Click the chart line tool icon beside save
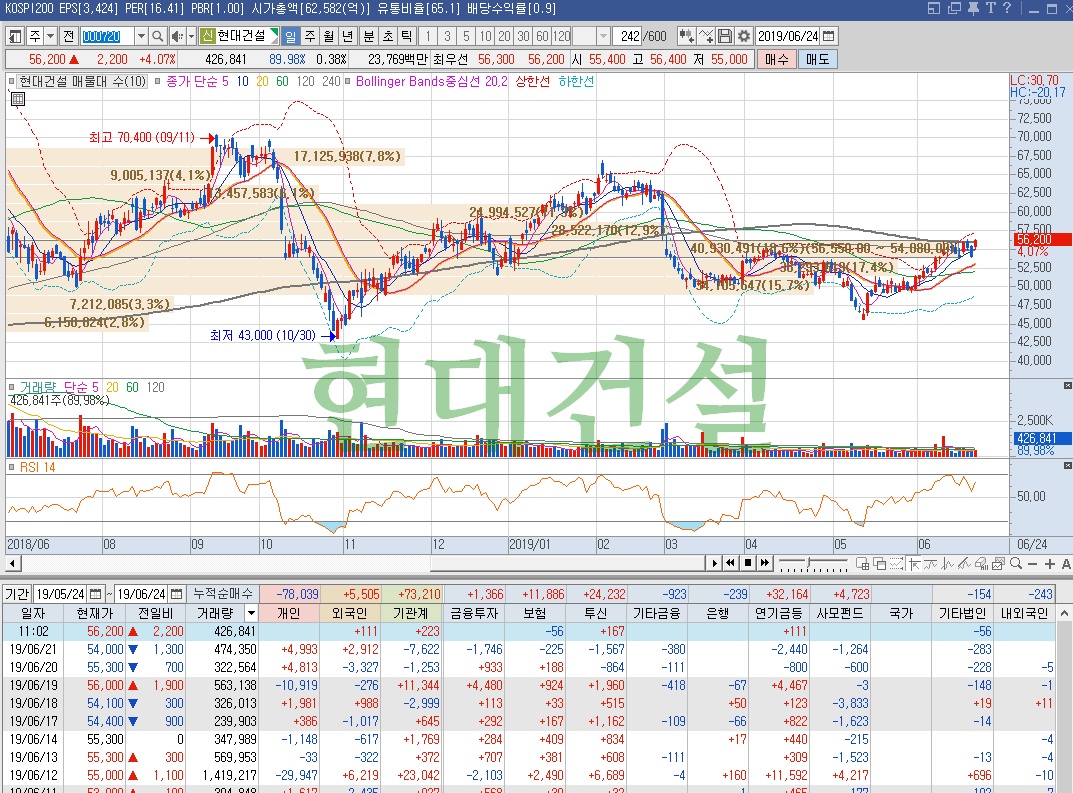 (706, 36)
